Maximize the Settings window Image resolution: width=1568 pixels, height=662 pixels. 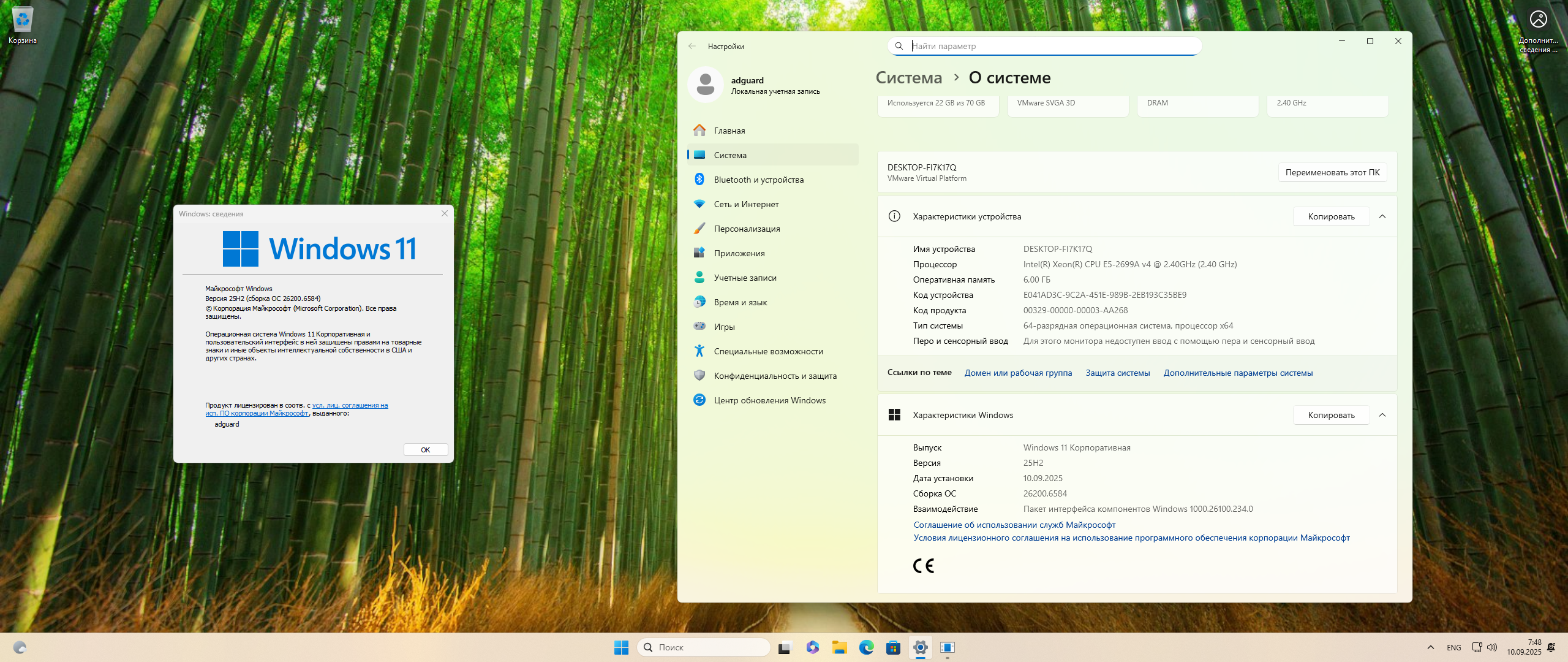1370,41
